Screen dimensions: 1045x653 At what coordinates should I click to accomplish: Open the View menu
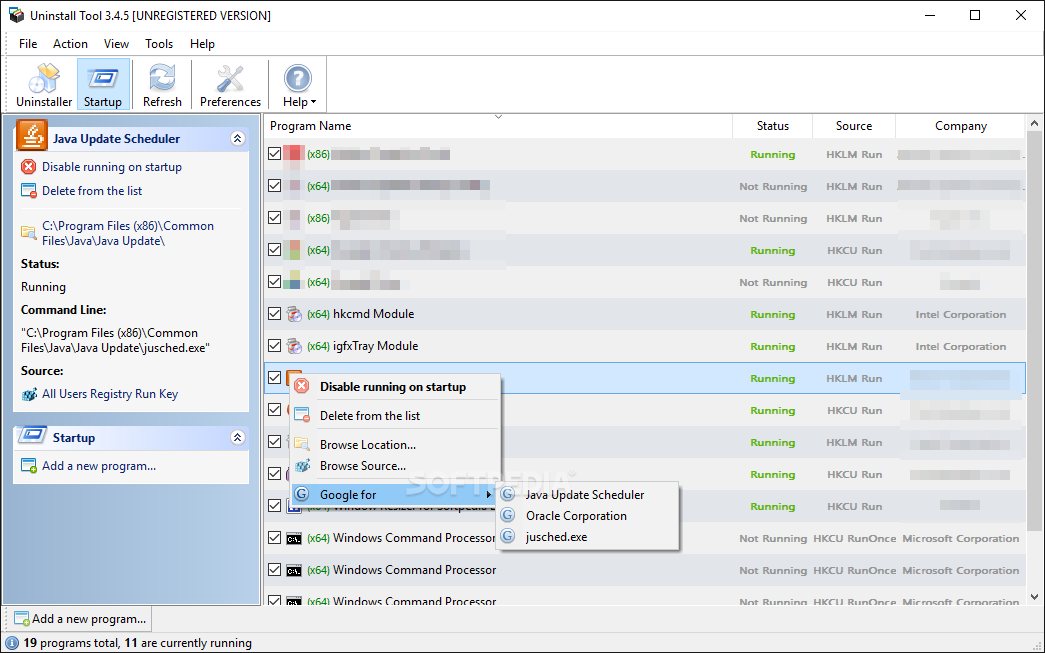pos(116,44)
